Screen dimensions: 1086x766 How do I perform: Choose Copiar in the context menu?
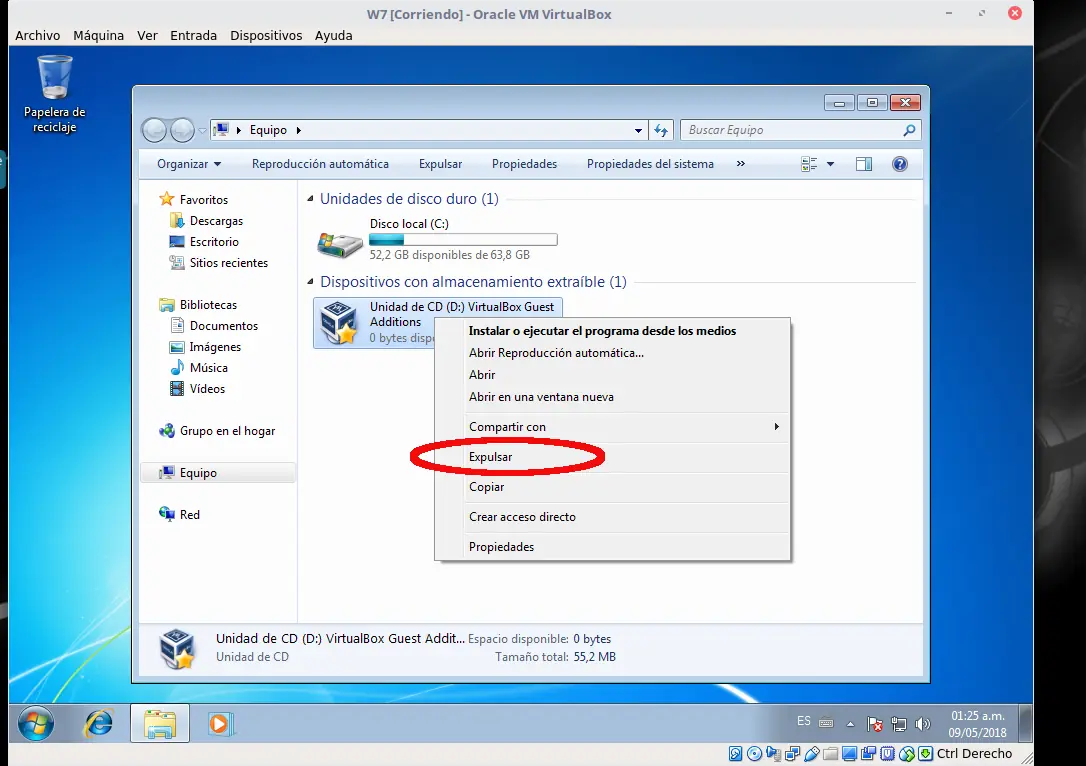(x=612, y=487)
